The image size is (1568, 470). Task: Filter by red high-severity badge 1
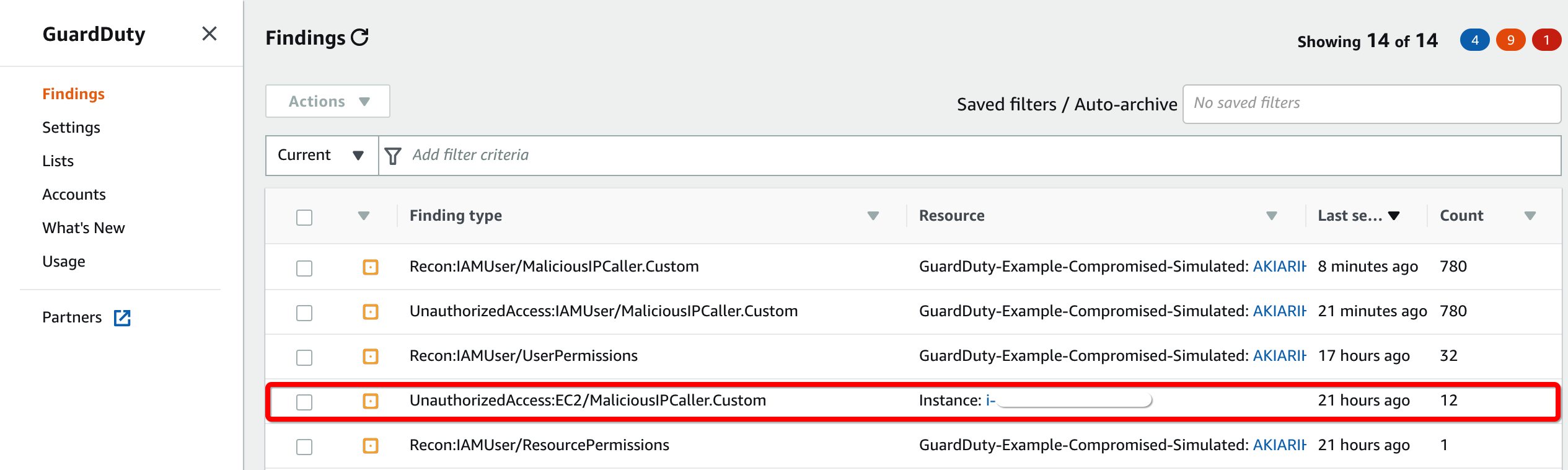(x=1547, y=40)
